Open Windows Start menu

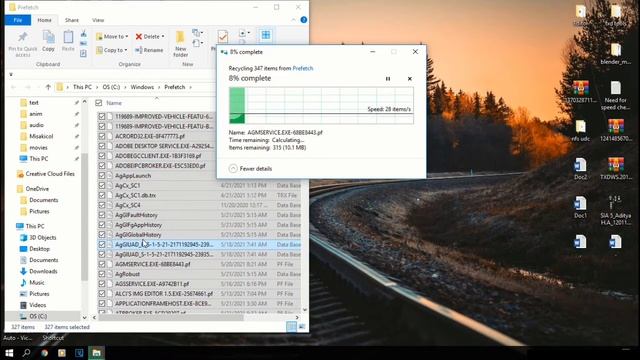[x=9, y=353]
